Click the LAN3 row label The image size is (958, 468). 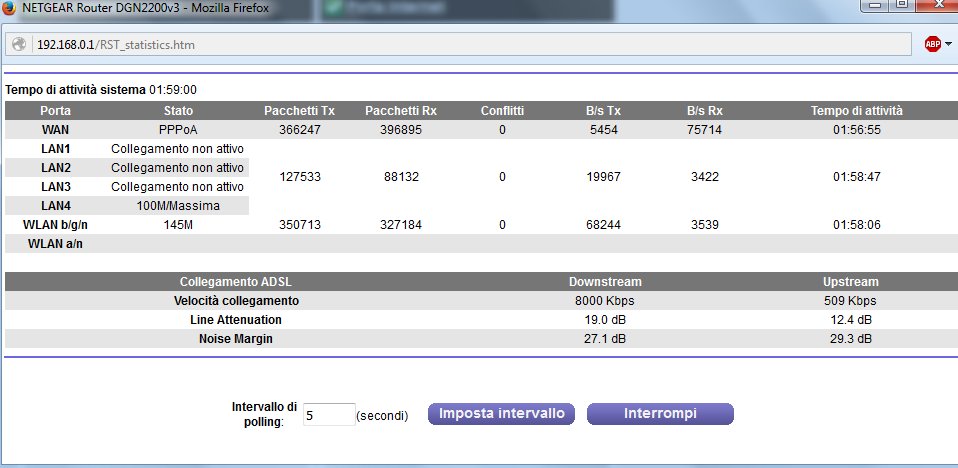click(x=56, y=187)
